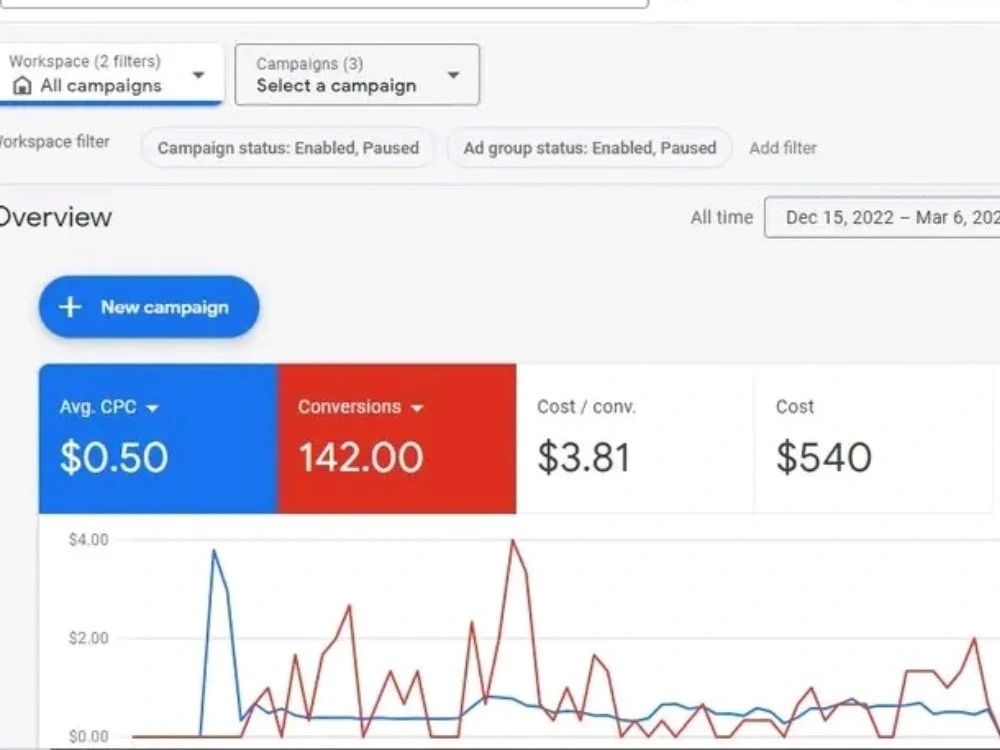Select the Cost metric card
Viewport: 1000px width, 750px height.
click(874, 439)
